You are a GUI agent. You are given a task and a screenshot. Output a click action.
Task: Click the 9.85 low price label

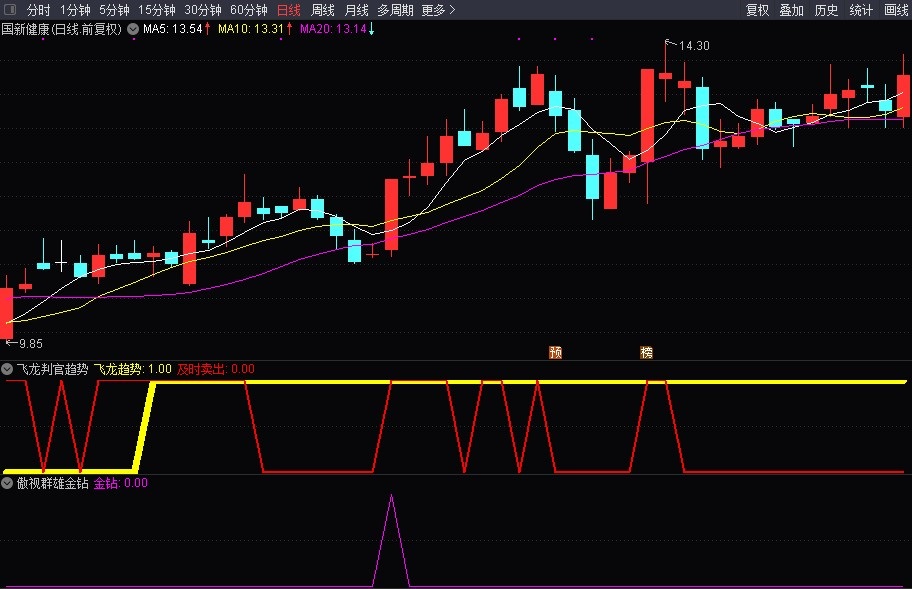tap(31, 344)
